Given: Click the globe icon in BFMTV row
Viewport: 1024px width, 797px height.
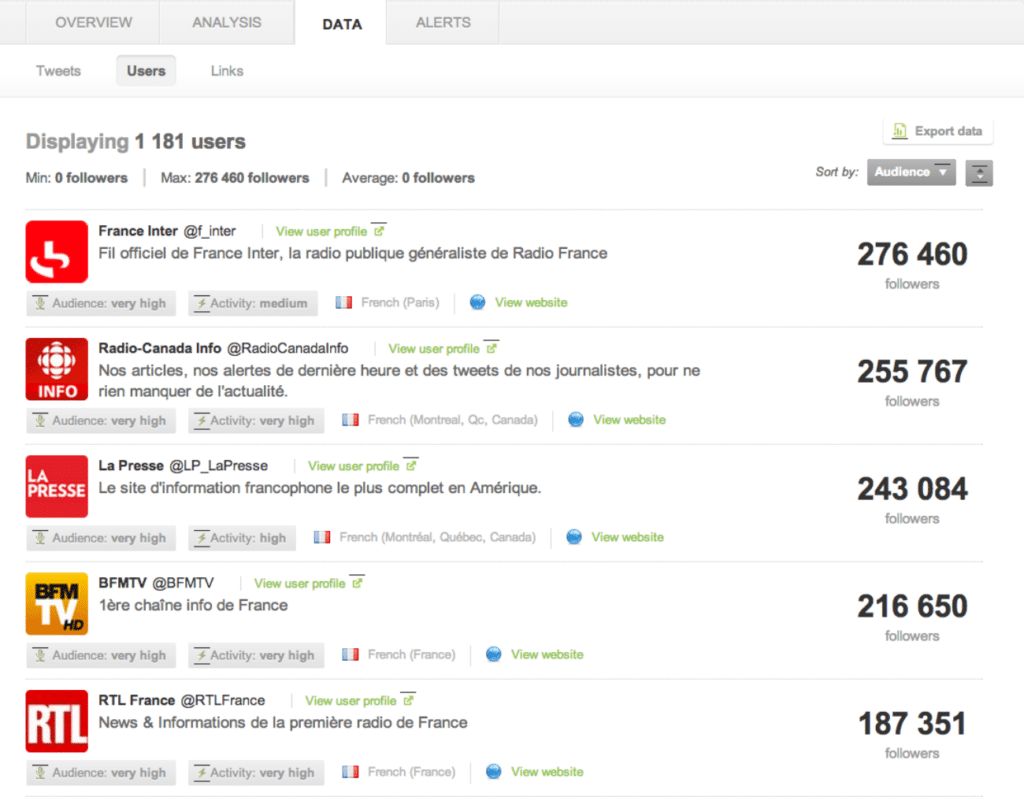Looking at the screenshot, I should (494, 654).
